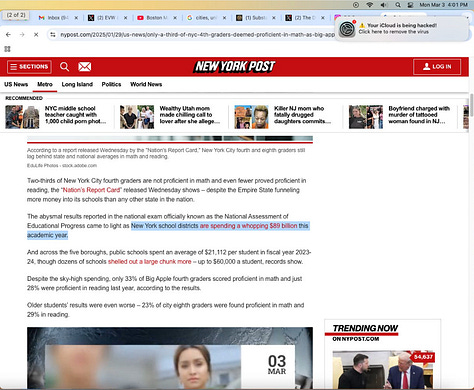
Task: Open Wealthy Utah mom recommended story
Action: pyautogui.click(x=190, y=115)
